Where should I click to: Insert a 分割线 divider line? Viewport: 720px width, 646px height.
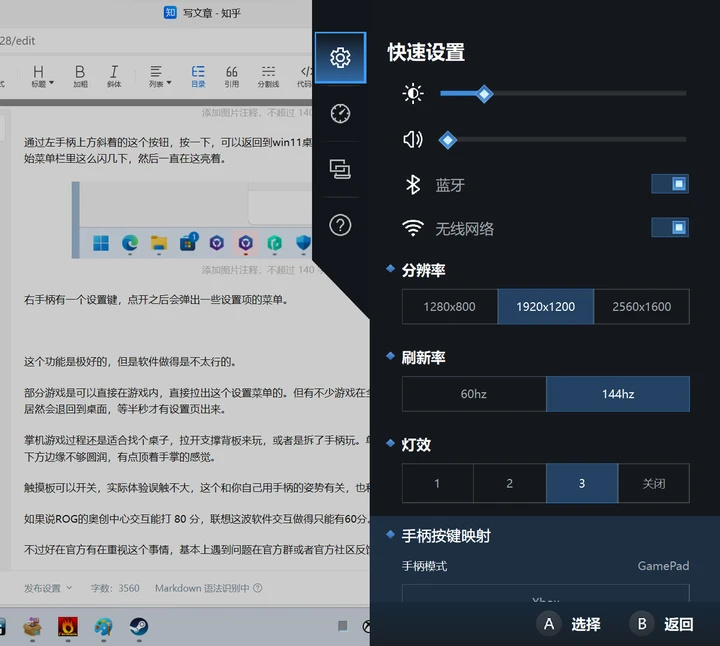click(x=268, y=76)
